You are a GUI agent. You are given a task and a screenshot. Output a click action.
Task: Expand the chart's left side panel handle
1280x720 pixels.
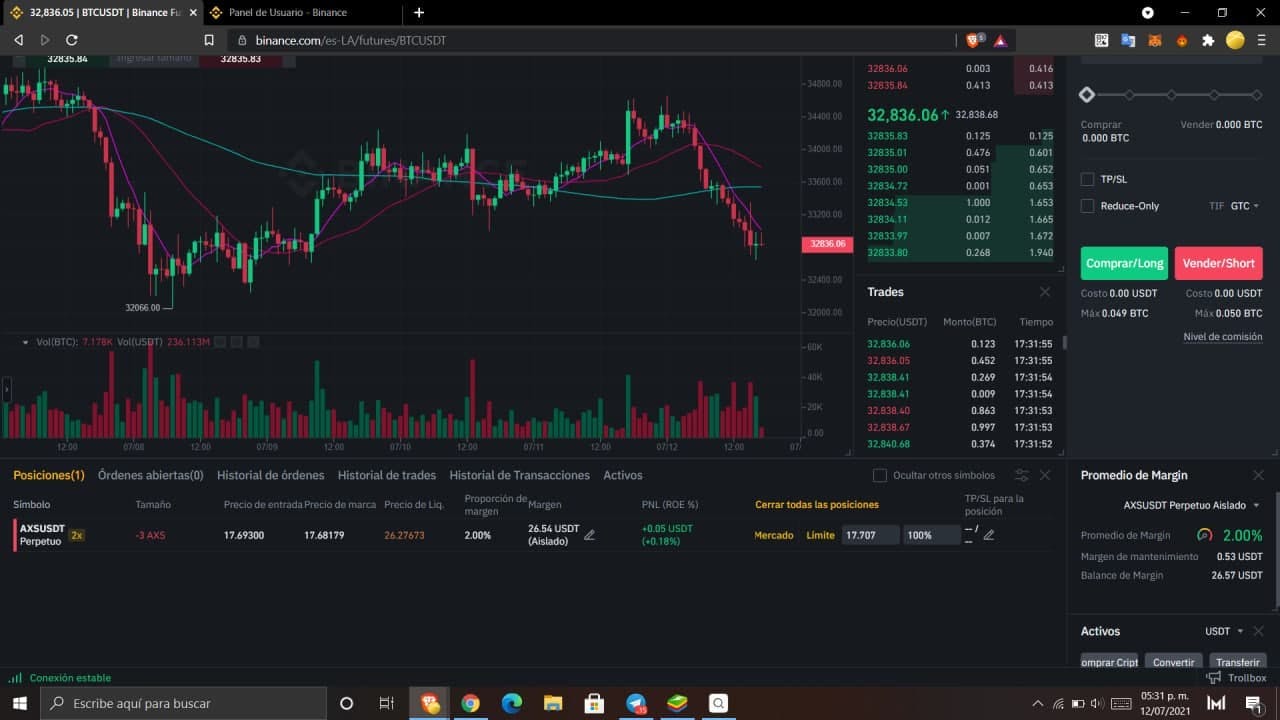5,389
